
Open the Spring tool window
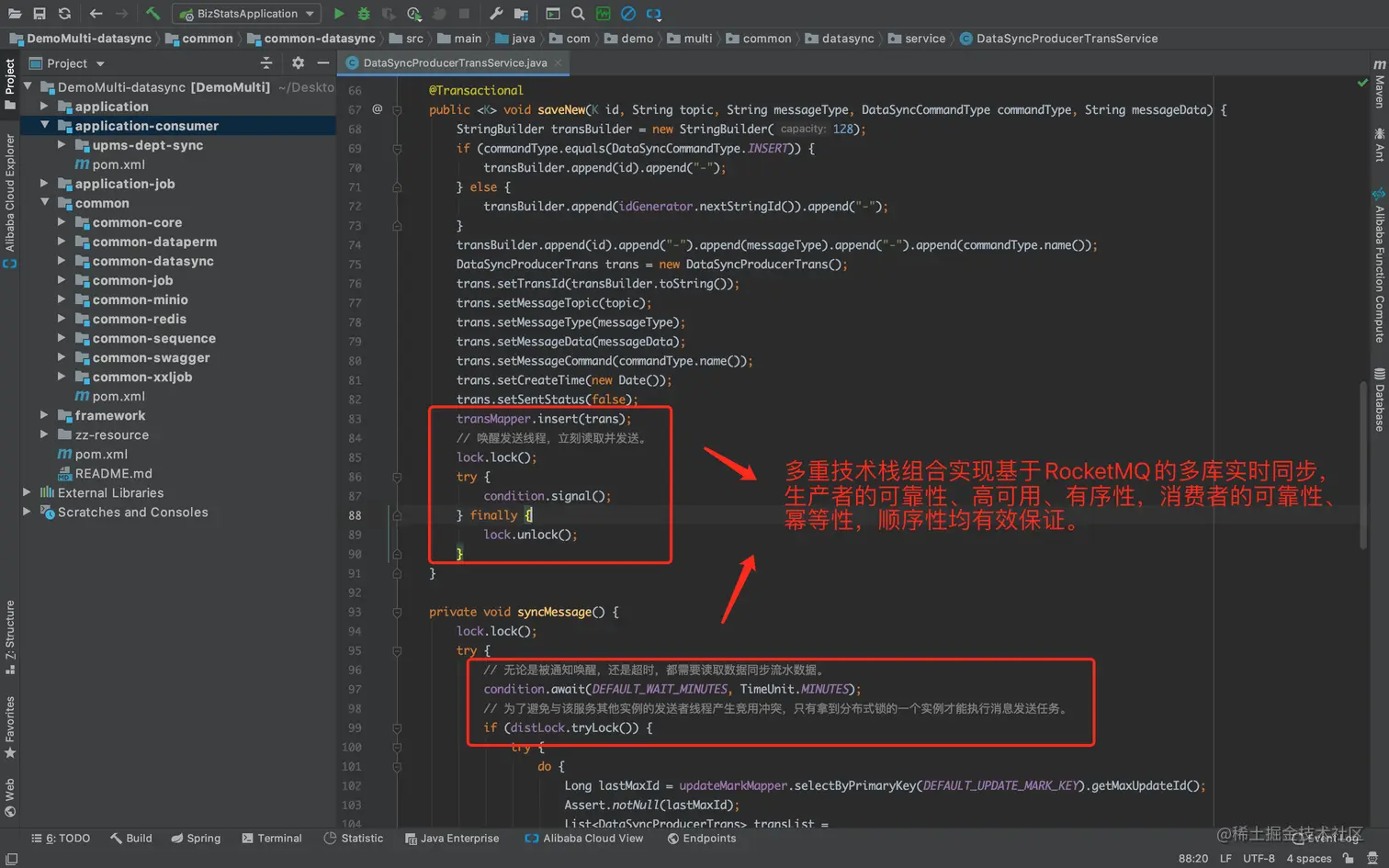[x=196, y=838]
